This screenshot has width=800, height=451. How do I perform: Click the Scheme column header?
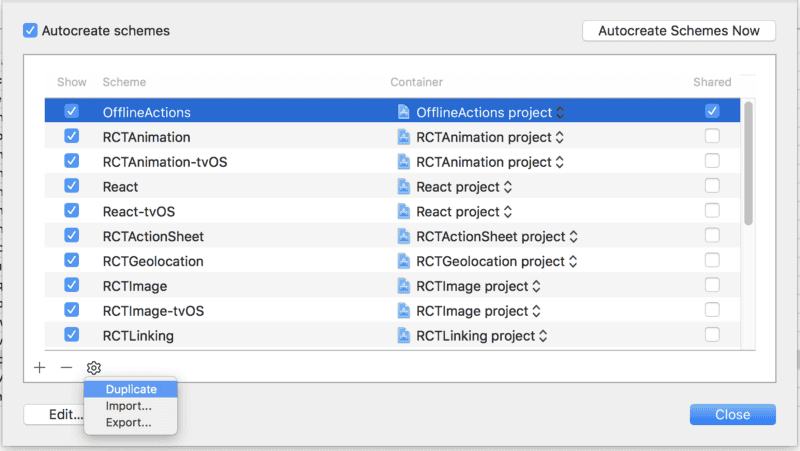[124, 82]
